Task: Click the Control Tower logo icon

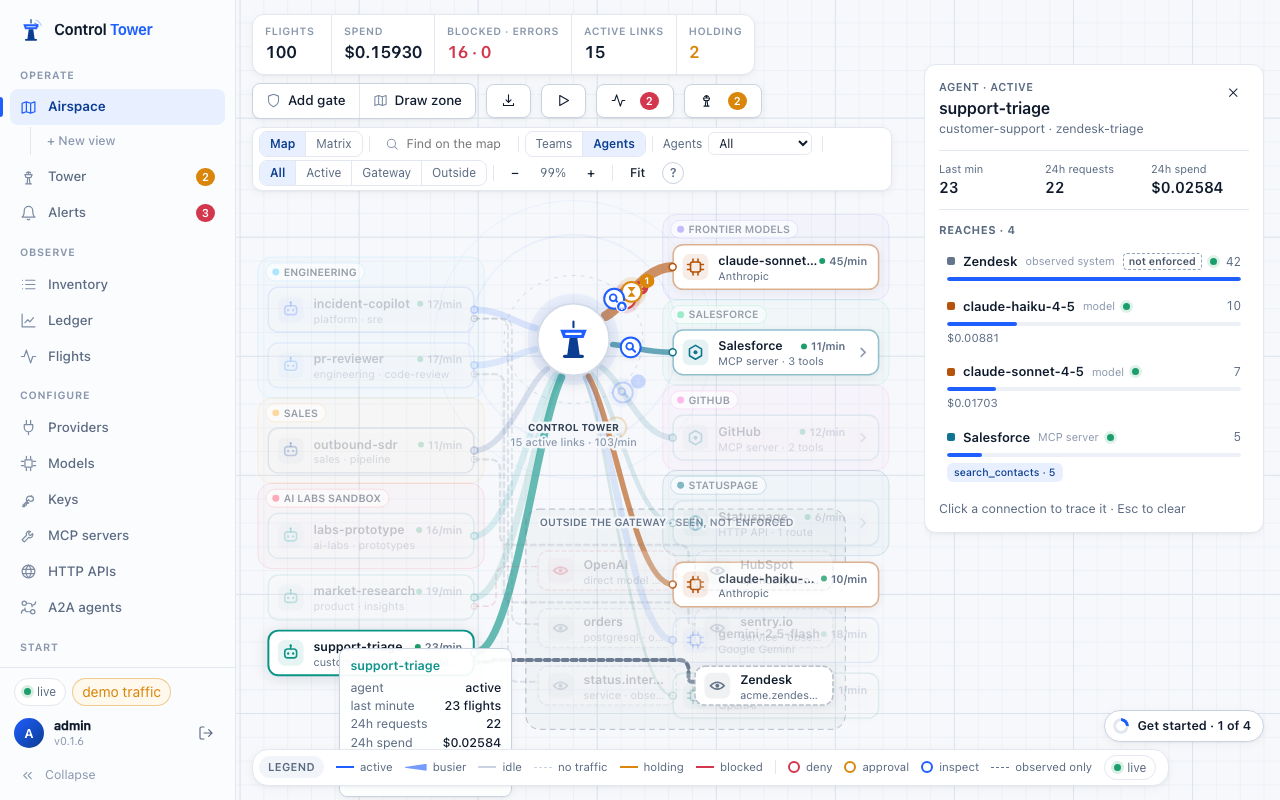Action: [32, 30]
